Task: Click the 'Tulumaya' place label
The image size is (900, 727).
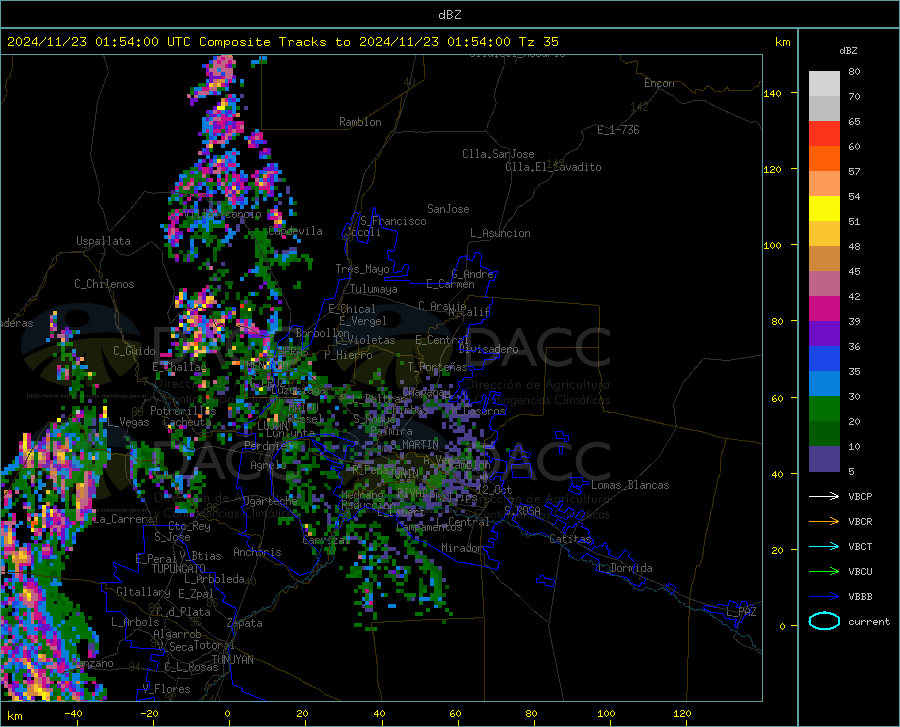Action: pos(373,289)
